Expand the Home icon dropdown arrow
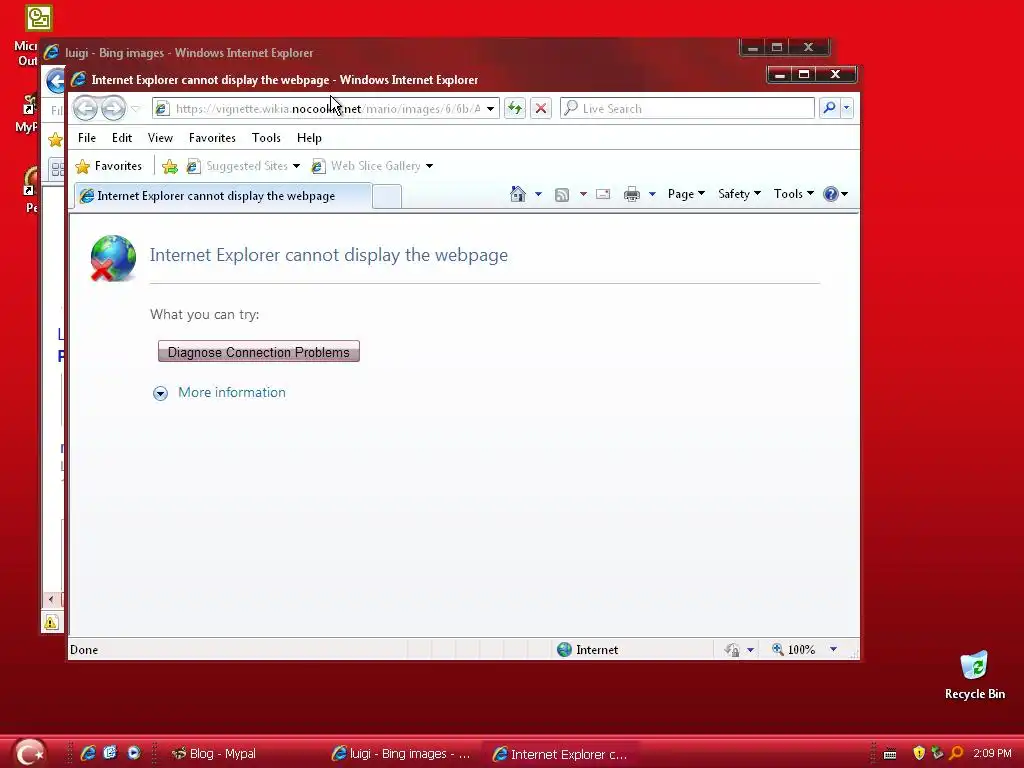The width and height of the screenshot is (1024, 768). (538, 194)
